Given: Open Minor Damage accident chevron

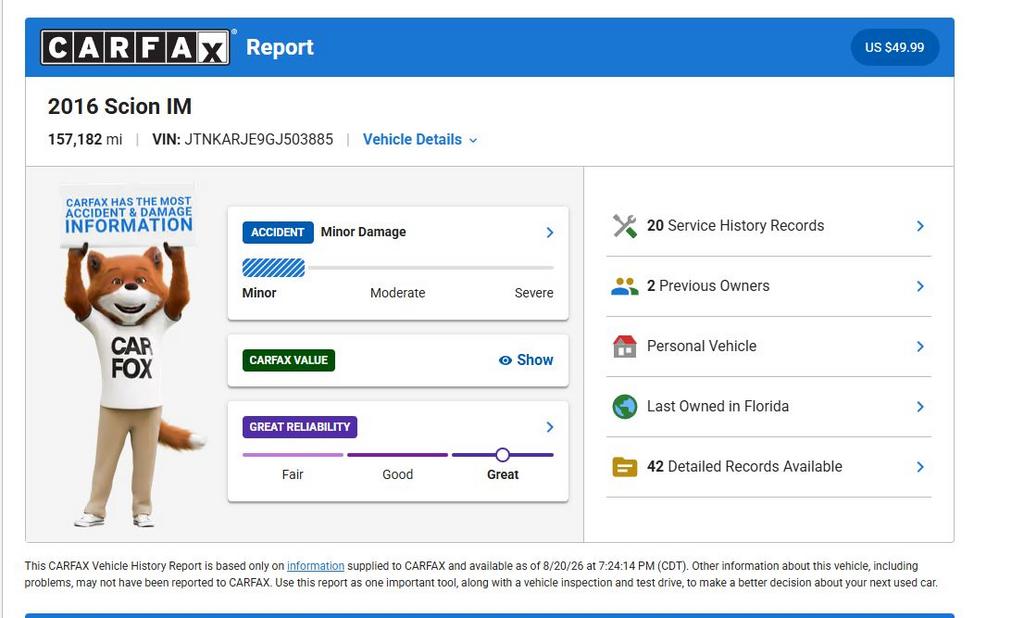Looking at the screenshot, I should click(x=550, y=233).
